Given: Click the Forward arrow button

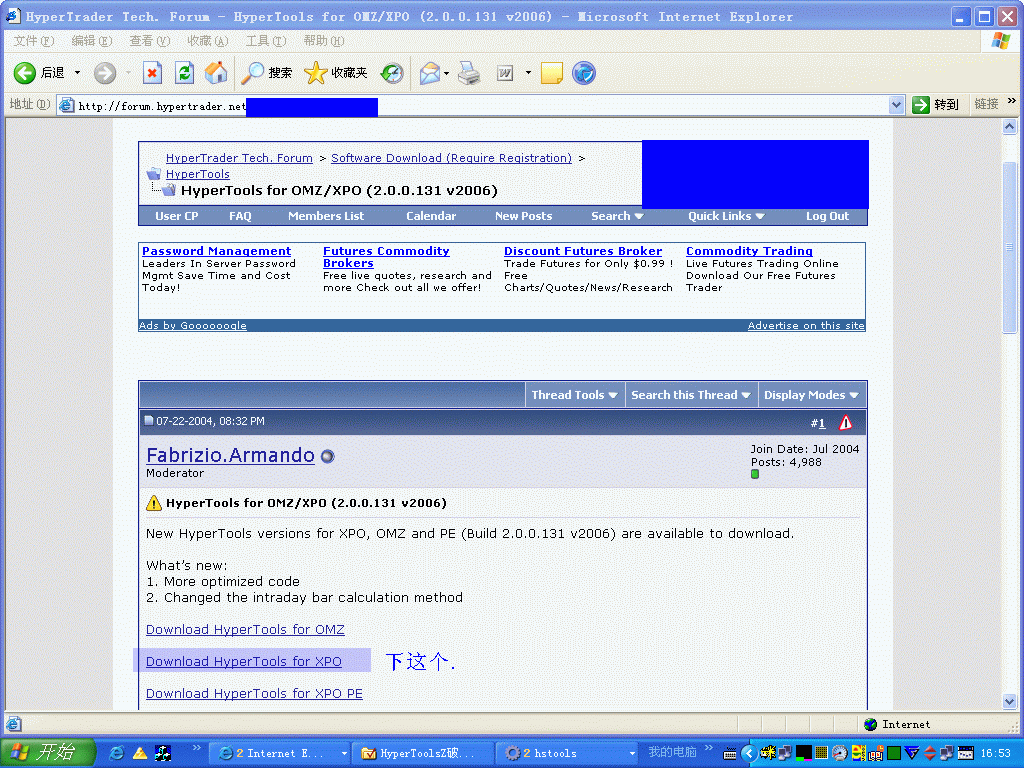Looking at the screenshot, I should [x=104, y=73].
